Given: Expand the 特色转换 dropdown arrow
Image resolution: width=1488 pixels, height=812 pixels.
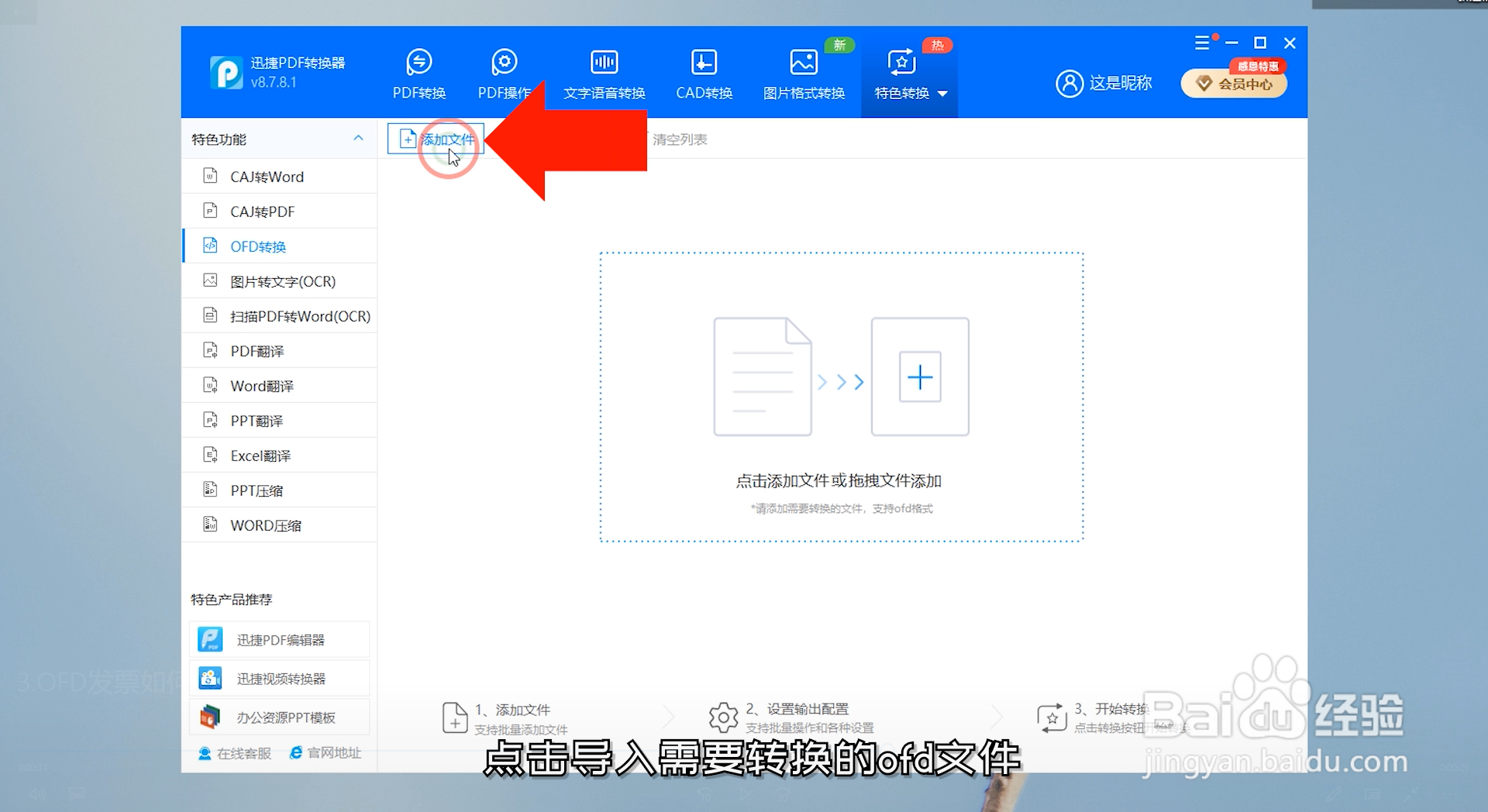Looking at the screenshot, I should pyautogui.click(x=942, y=93).
